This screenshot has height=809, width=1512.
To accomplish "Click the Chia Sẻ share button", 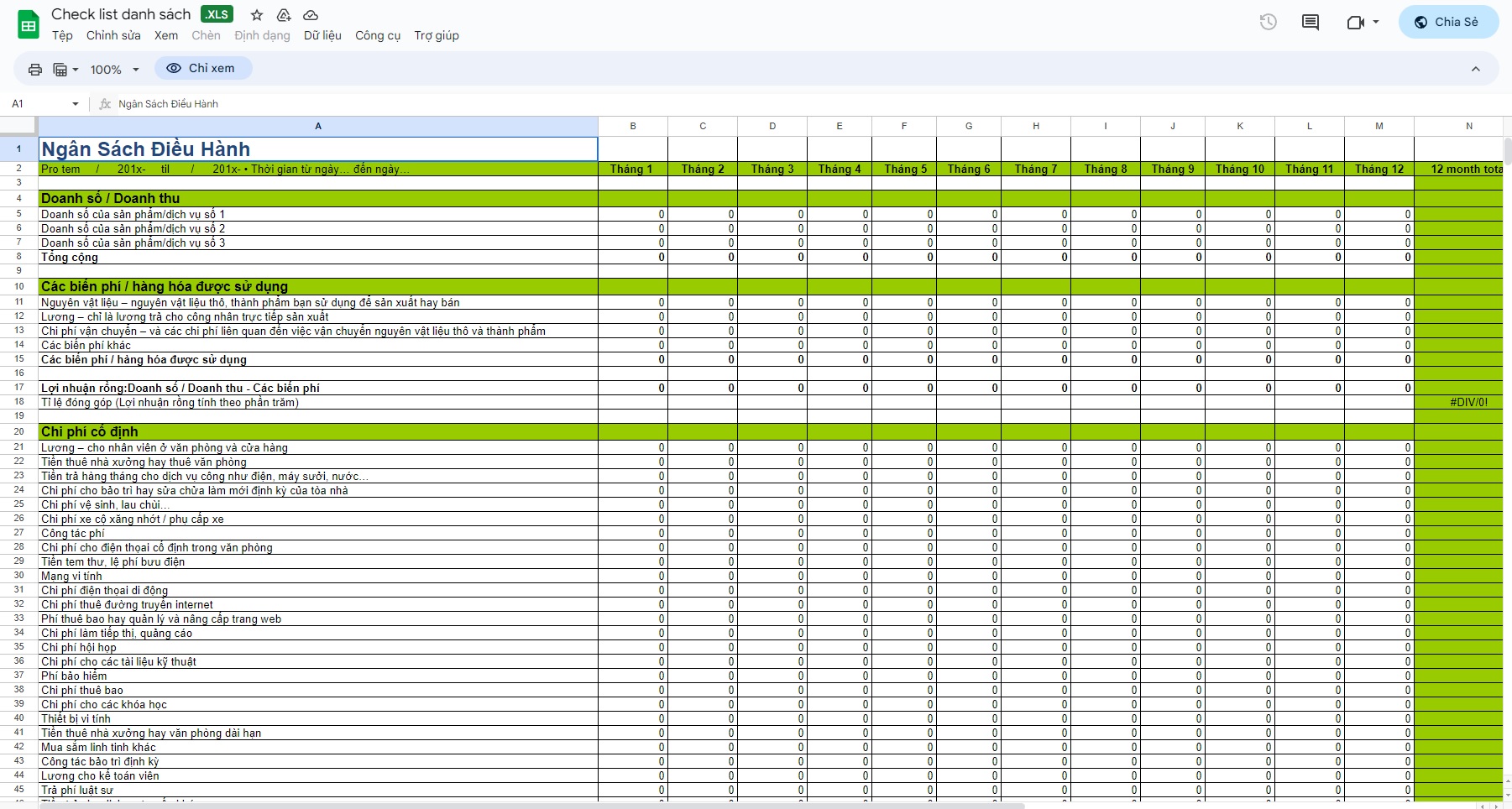I will pyautogui.click(x=1447, y=22).
